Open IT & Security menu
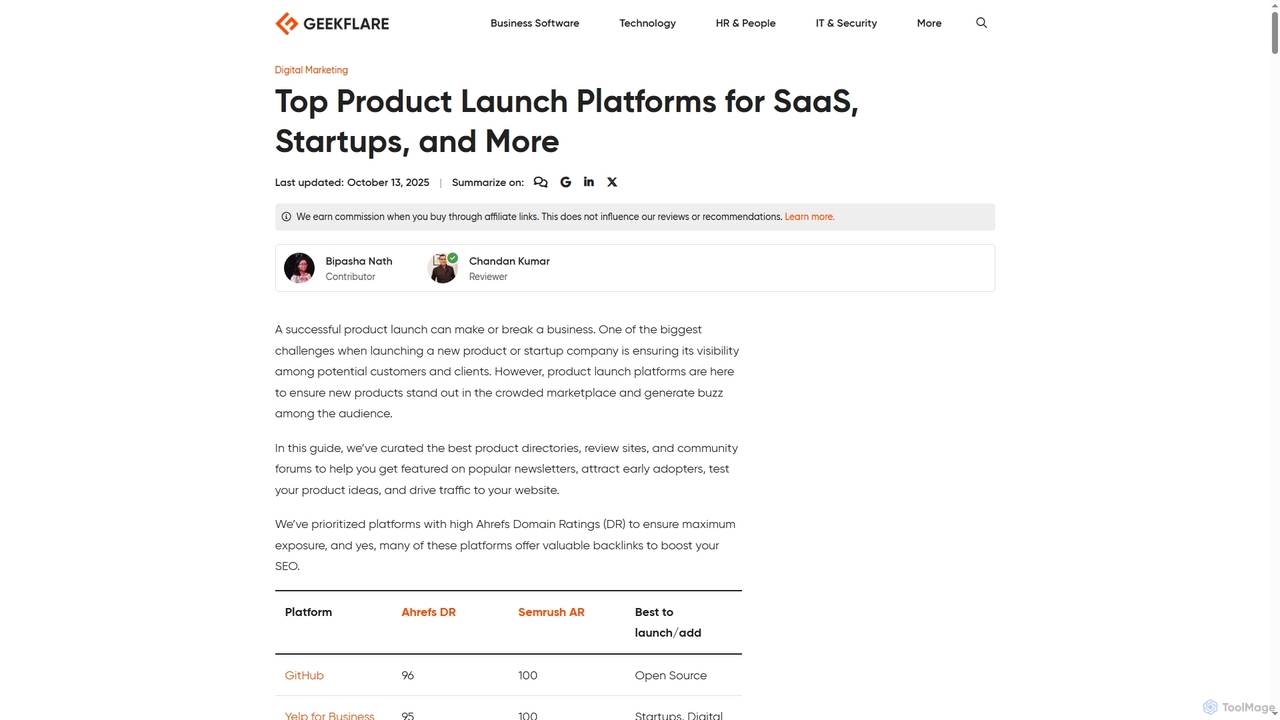This screenshot has width=1280, height=720. pos(846,23)
